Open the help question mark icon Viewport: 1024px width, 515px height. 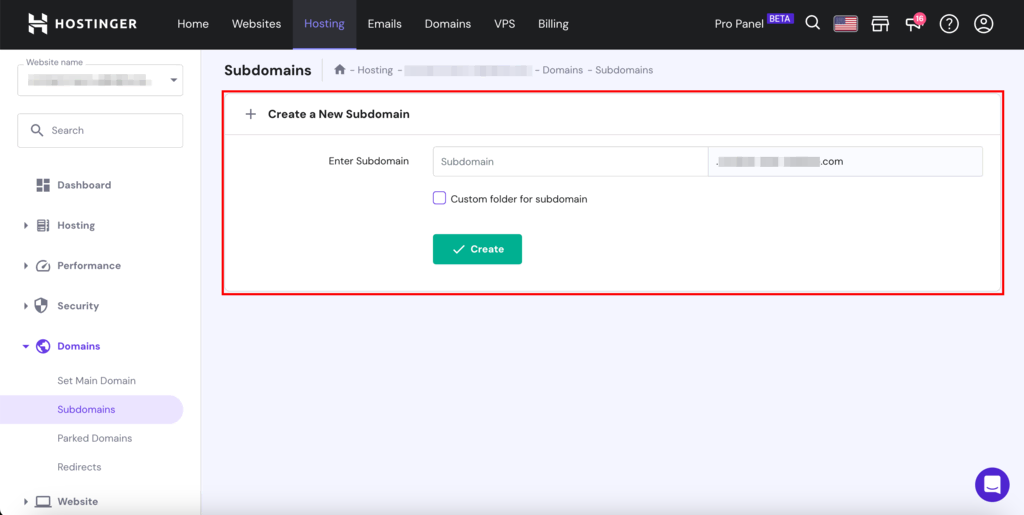coord(949,24)
